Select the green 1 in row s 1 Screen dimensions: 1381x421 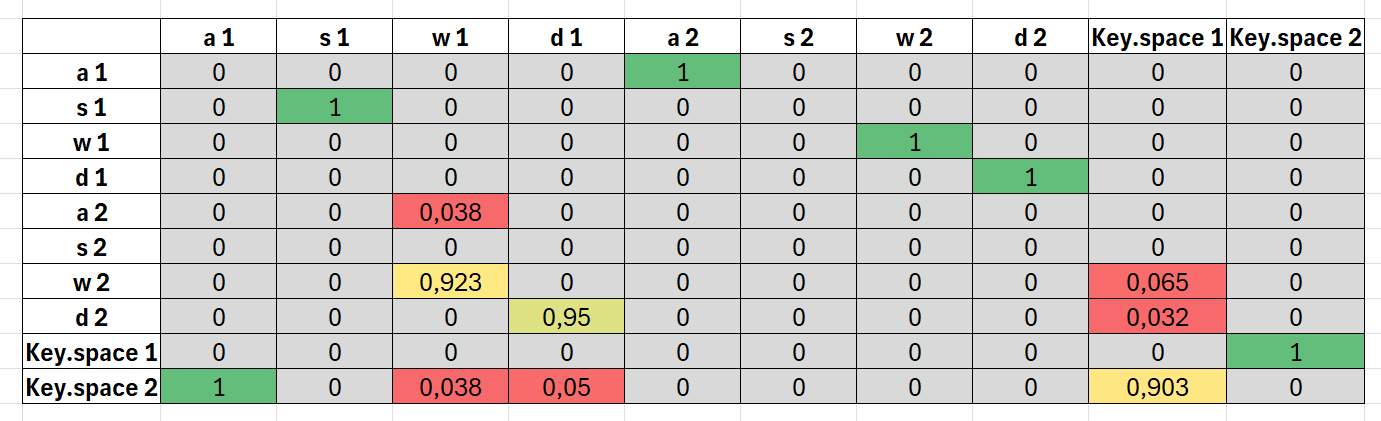click(x=334, y=107)
